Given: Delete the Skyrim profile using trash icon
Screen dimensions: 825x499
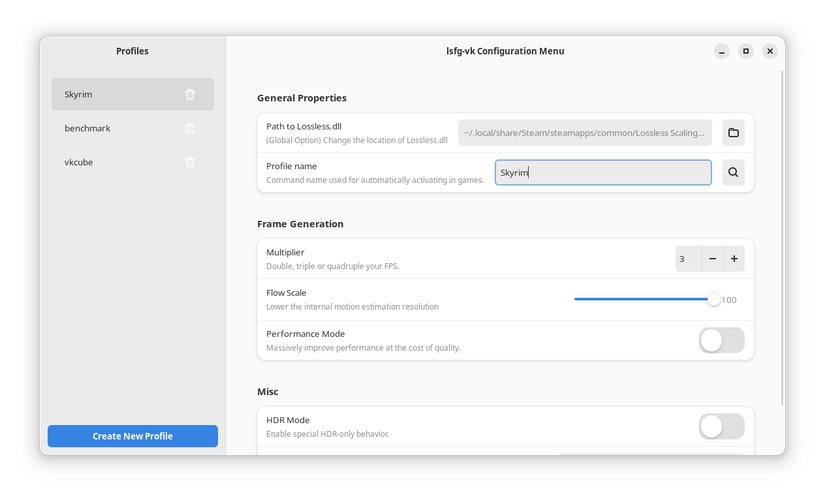Looking at the screenshot, I should tap(190, 94).
